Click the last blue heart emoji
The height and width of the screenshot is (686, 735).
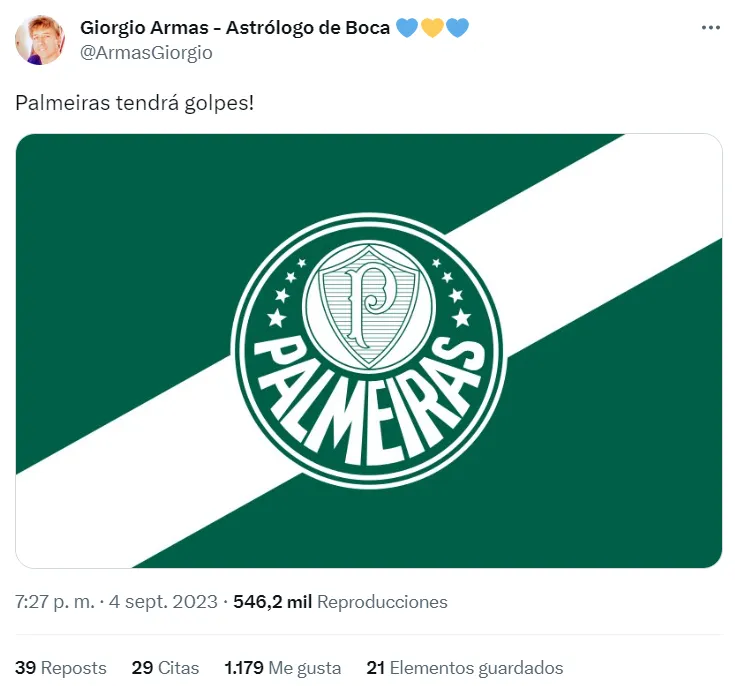[457, 28]
